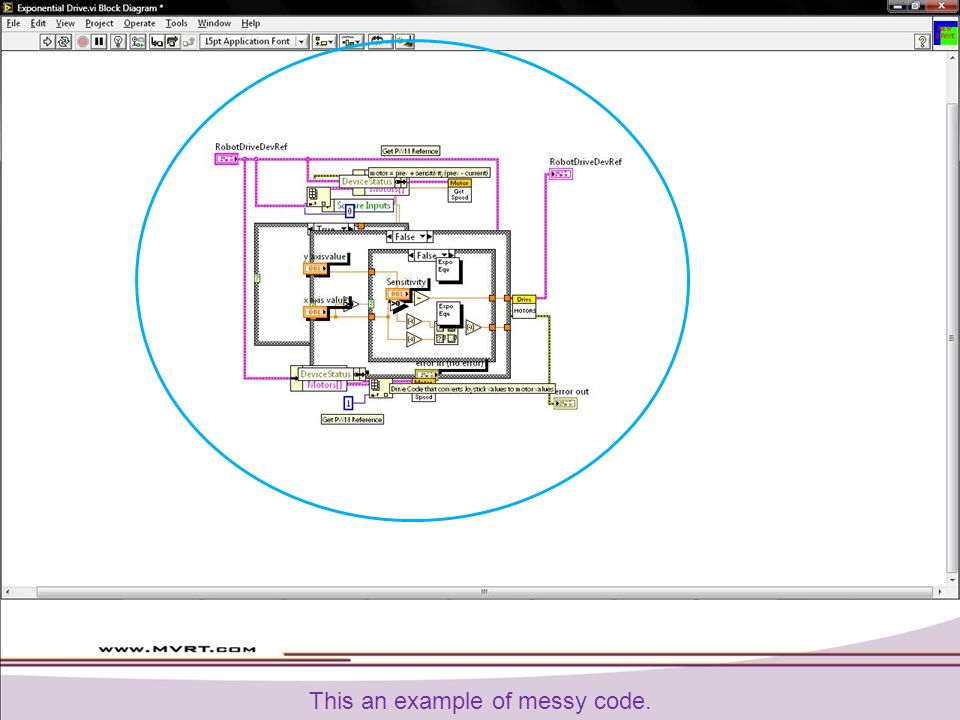Click the Step Into button
Screen dimensions: 960x720
tap(157, 42)
